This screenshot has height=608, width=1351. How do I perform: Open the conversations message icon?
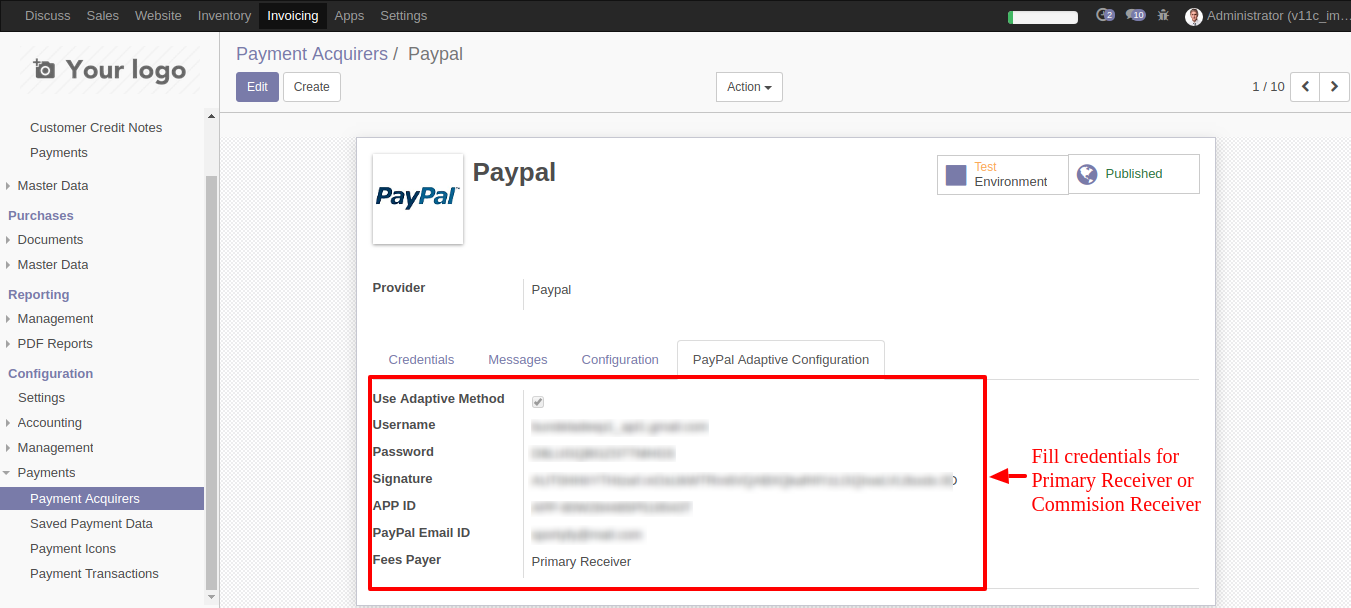tap(1135, 15)
